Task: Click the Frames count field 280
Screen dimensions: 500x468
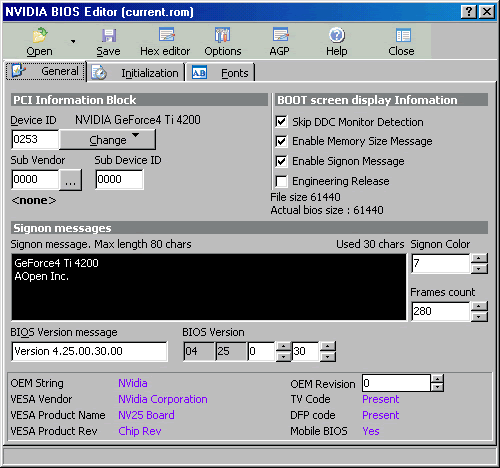Action: 441,311
